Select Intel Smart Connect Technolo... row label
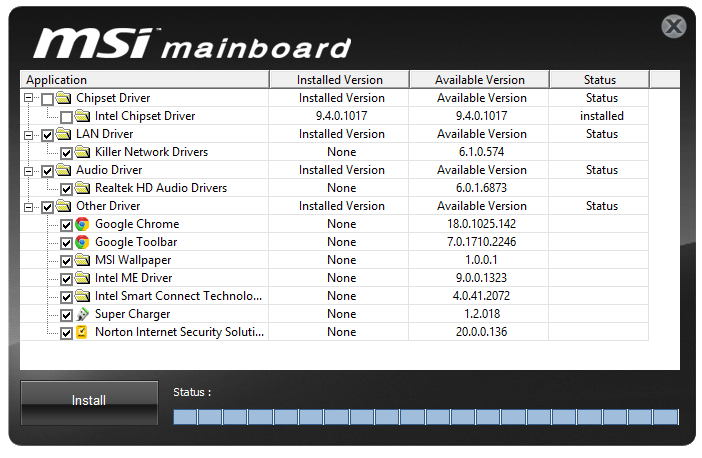Viewport: 702px width, 458px height. [179, 296]
